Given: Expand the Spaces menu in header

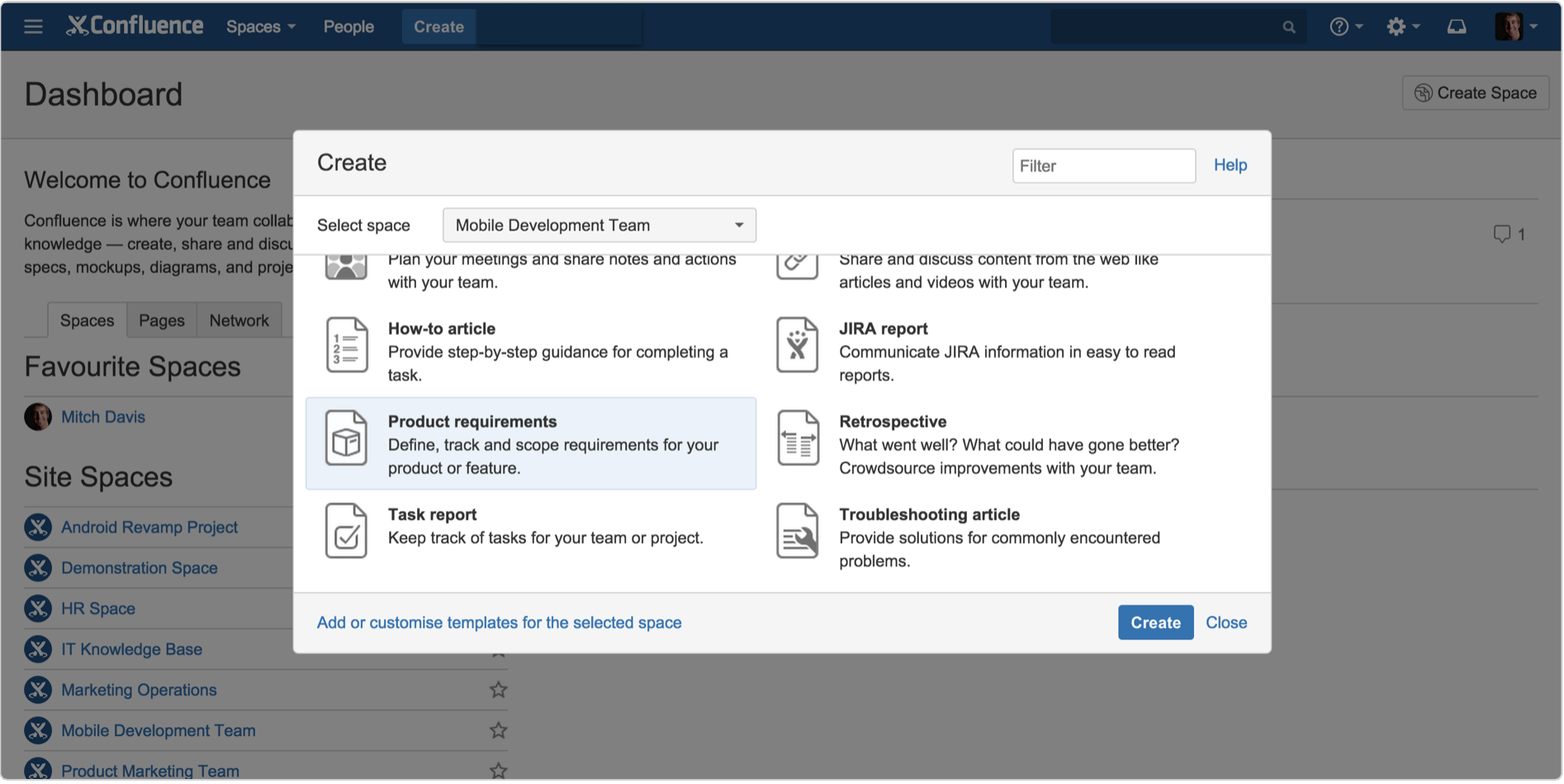Looking at the screenshot, I should coord(260,26).
